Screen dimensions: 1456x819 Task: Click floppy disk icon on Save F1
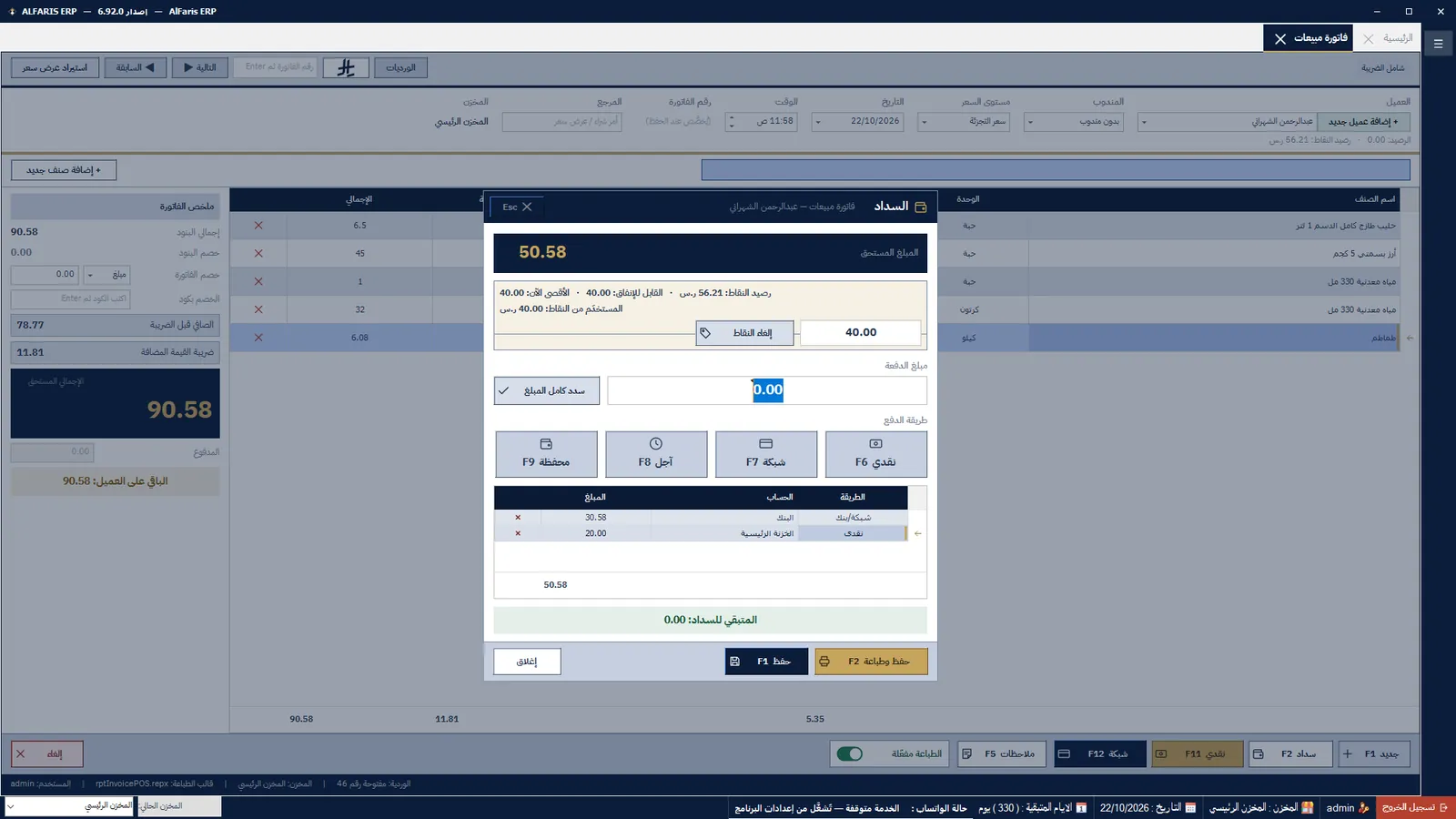pyautogui.click(x=735, y=662)
